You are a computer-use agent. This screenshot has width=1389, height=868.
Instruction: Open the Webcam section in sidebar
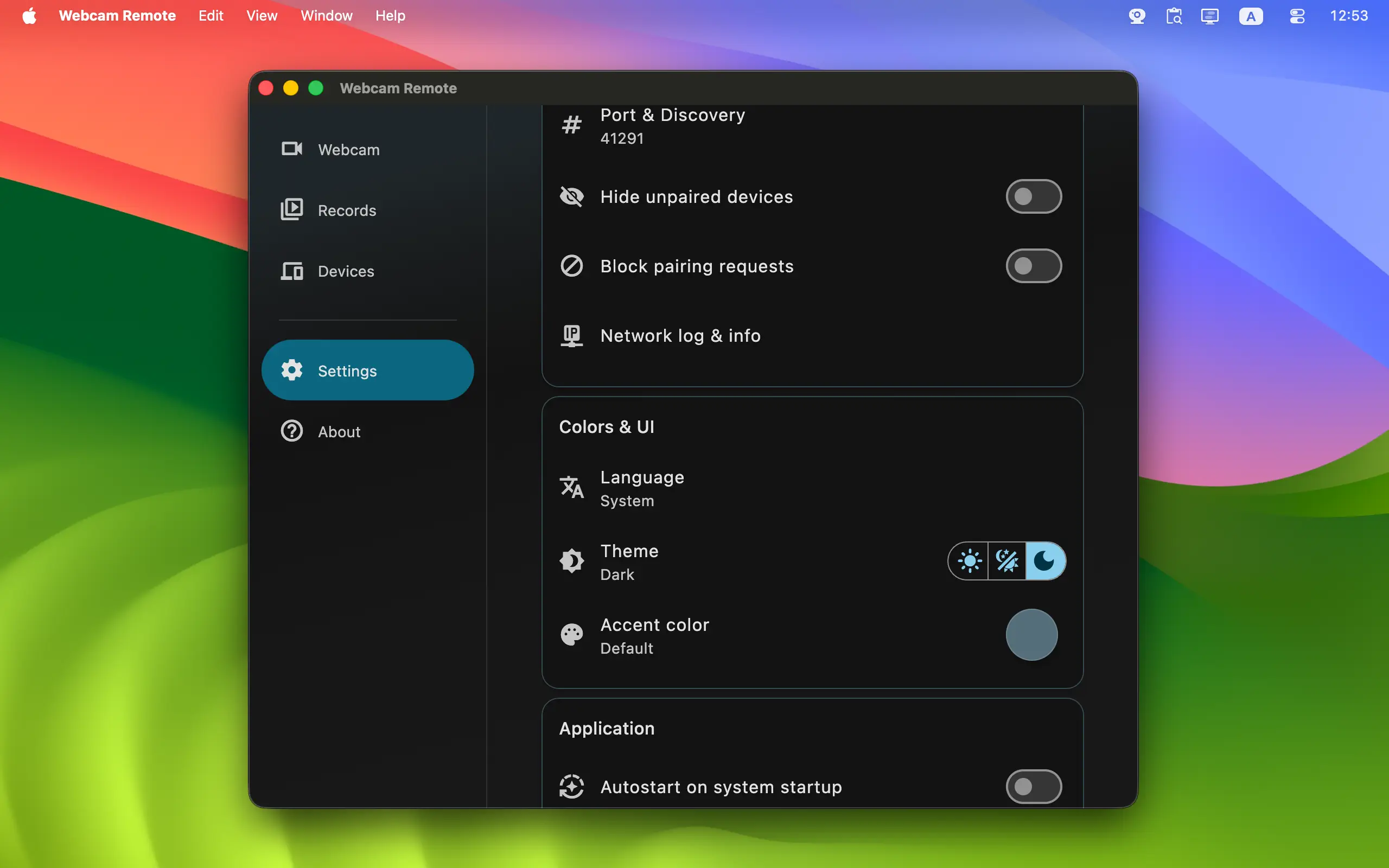click(x=367, y=149)
